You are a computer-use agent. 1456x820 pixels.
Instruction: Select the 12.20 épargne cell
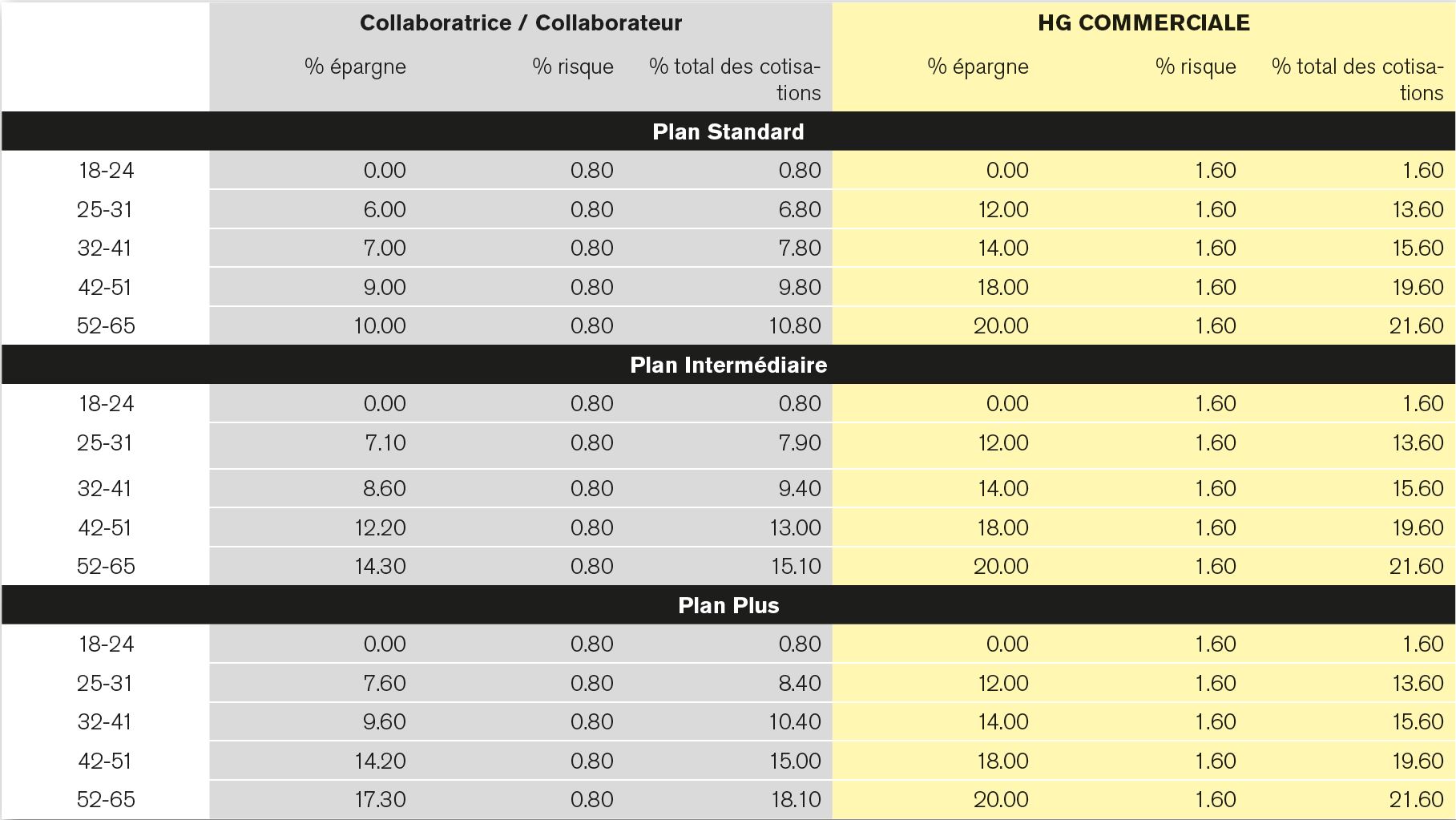click(x=380, y=527)
